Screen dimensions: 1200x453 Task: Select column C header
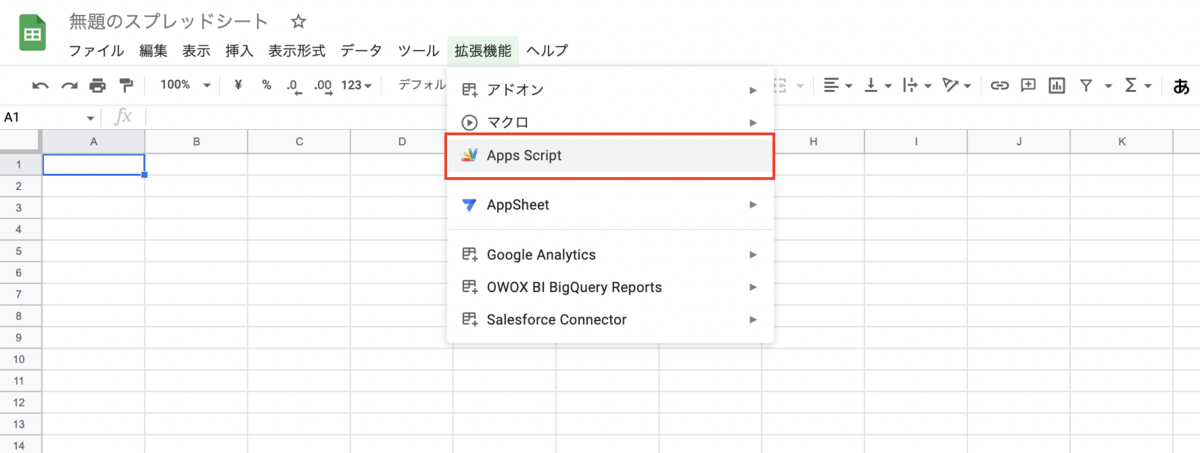pyautogui.click(x=299, y=141)
